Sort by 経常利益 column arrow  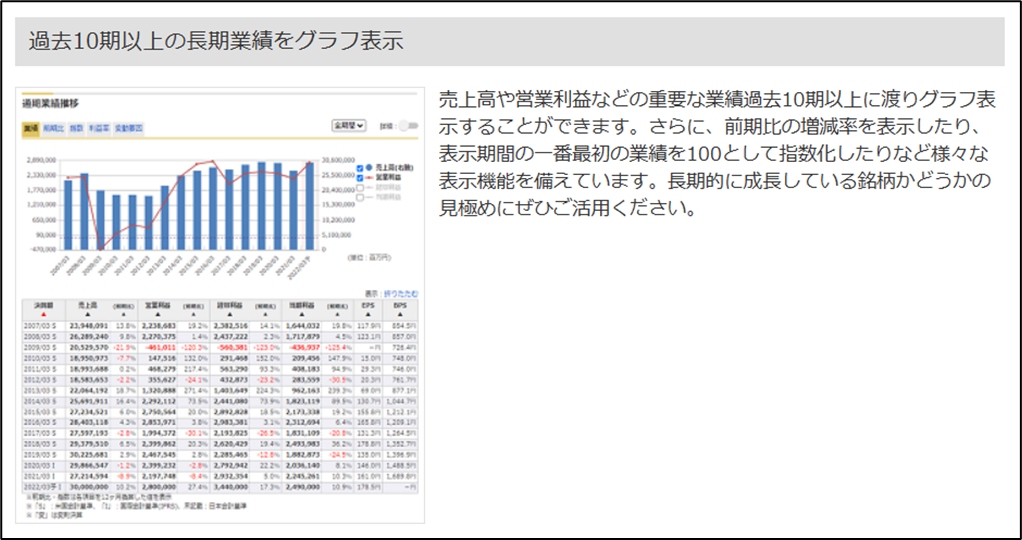[230, 313]
